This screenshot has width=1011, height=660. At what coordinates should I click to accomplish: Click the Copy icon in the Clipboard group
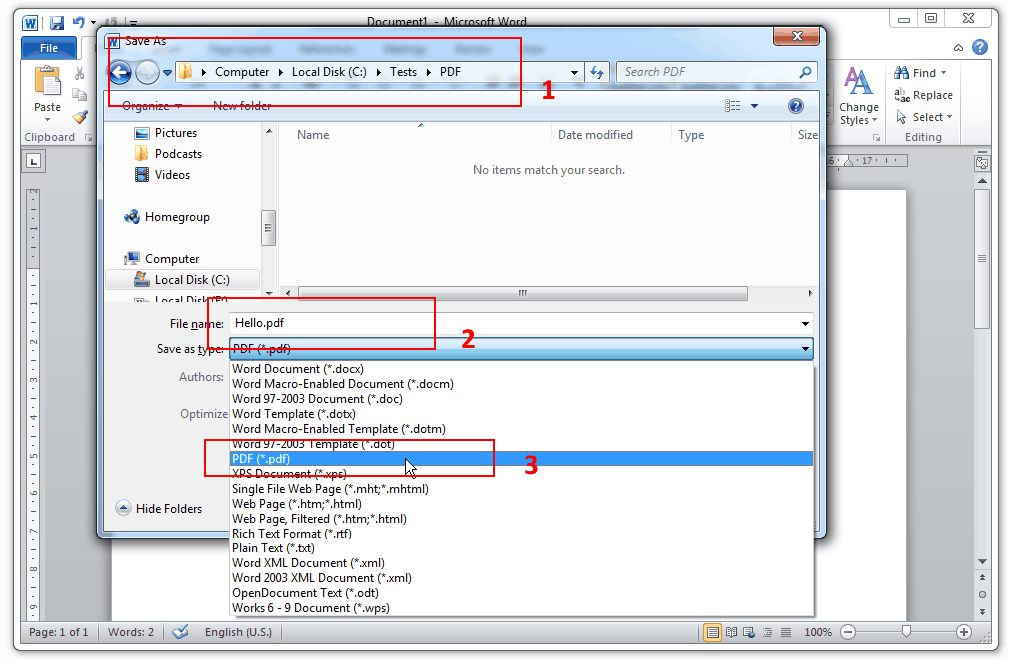(x=80, y=95)
